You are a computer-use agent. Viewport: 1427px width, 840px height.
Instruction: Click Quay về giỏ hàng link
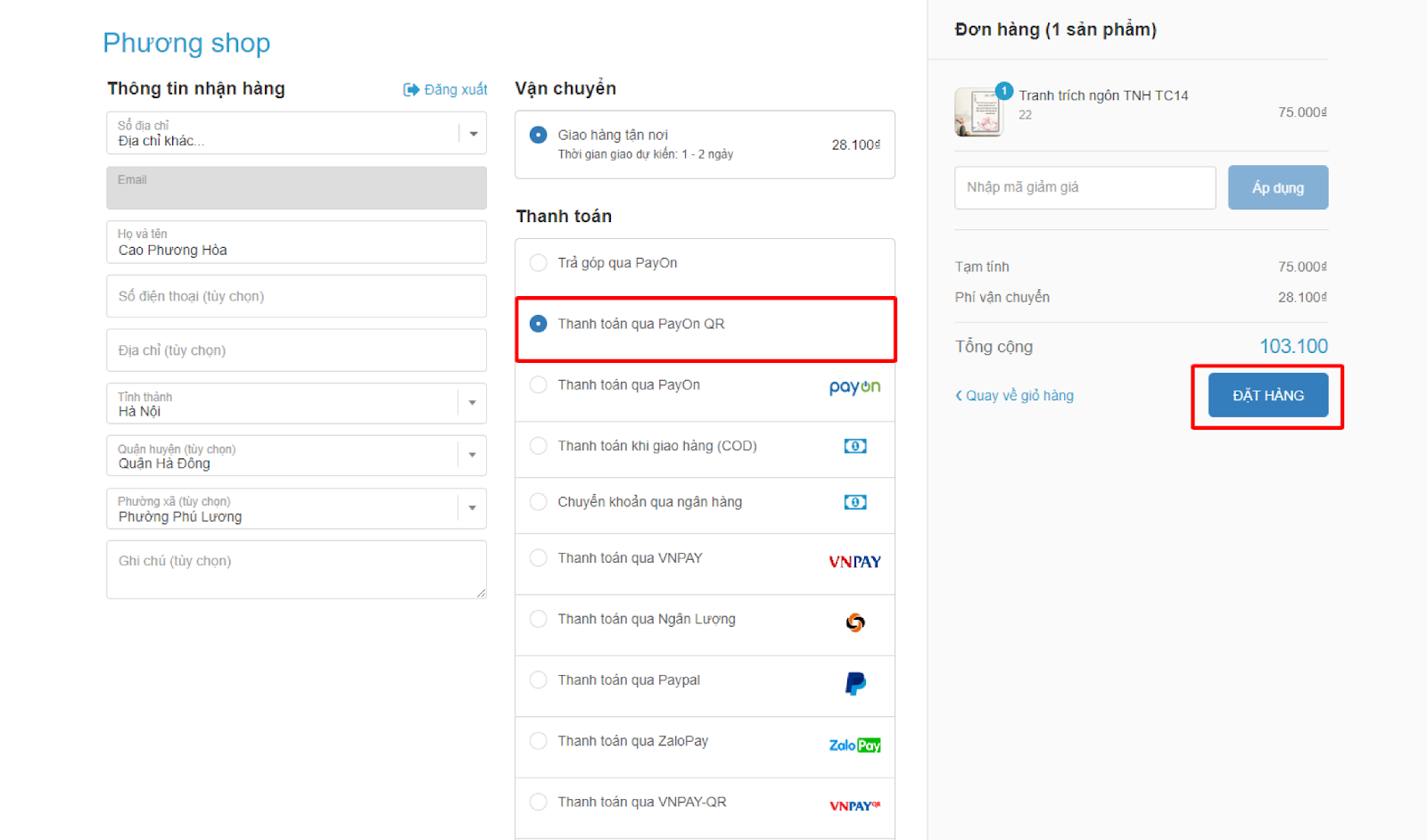[x=1015, y=395]
